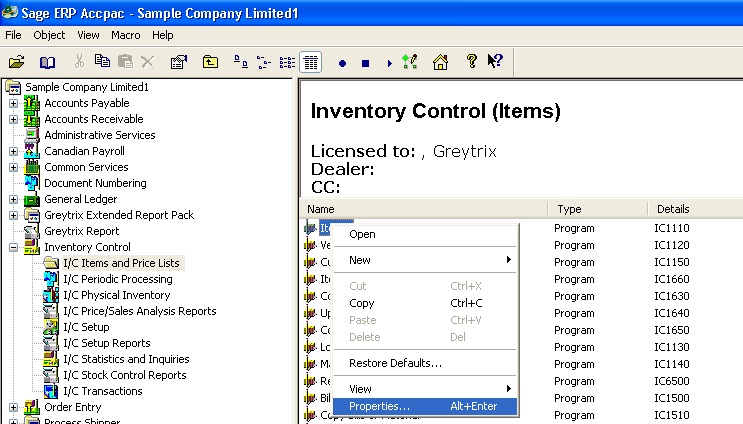743x424 pixels.
Task: Open the View submenu in context menu
Action: 425,389
